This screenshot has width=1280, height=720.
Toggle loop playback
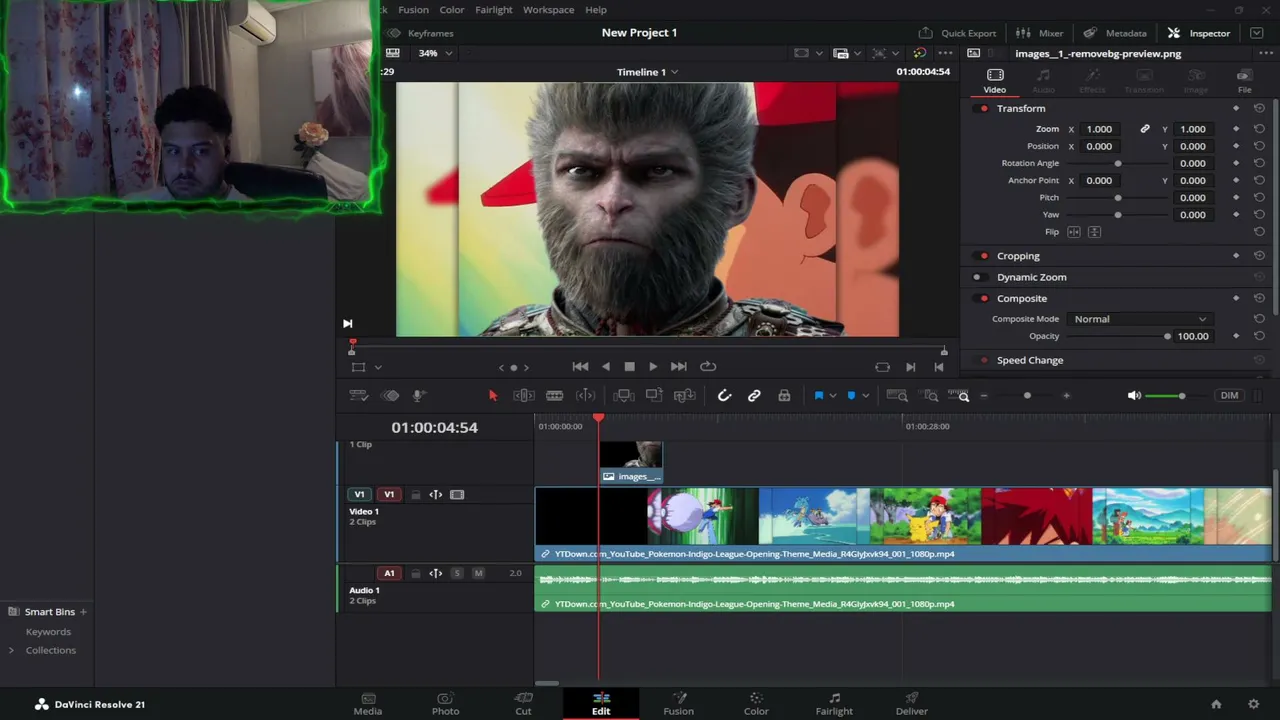(708, 367)
